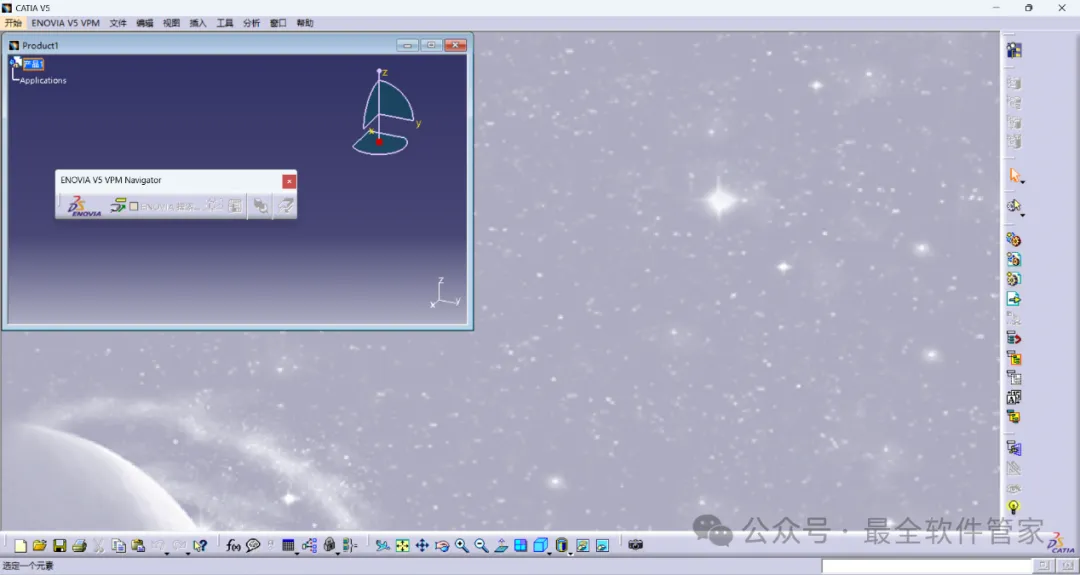Image resolution: width=1080 pixels, height=575 pixels.
Task: Open the 编辑 menu
Action: (145, 23)
